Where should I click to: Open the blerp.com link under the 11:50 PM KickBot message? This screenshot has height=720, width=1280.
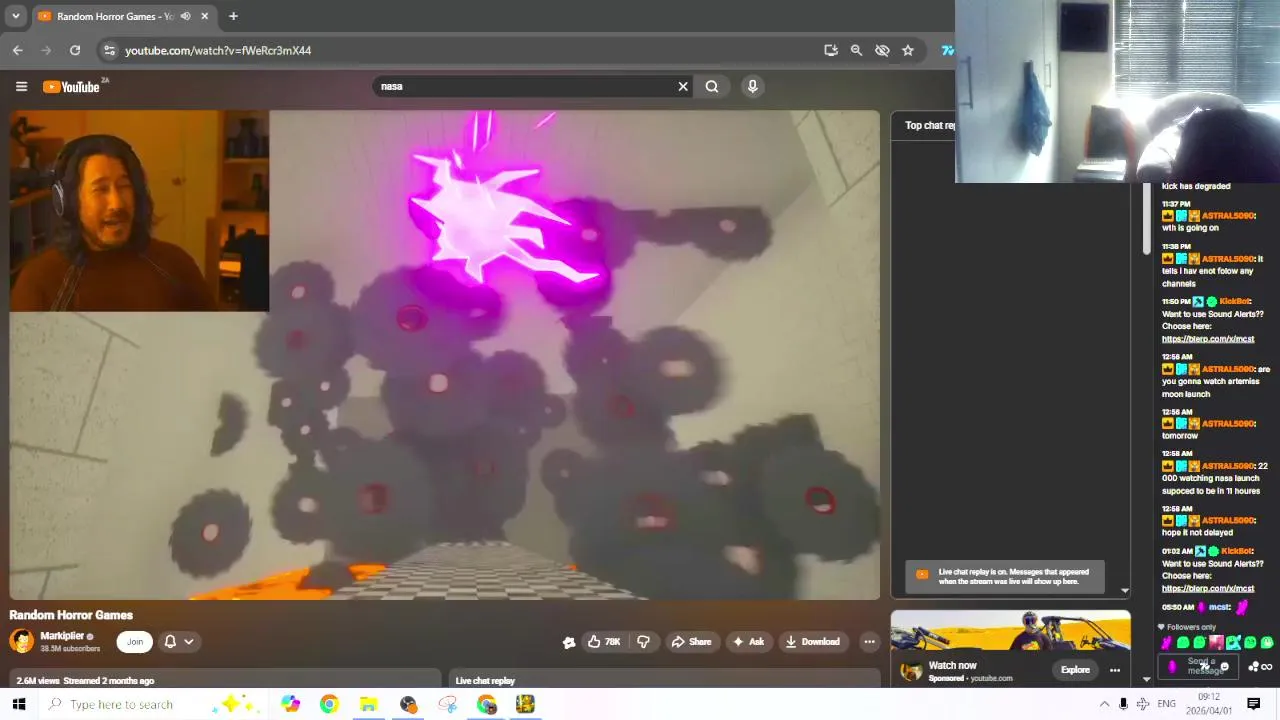point(1208,339)
